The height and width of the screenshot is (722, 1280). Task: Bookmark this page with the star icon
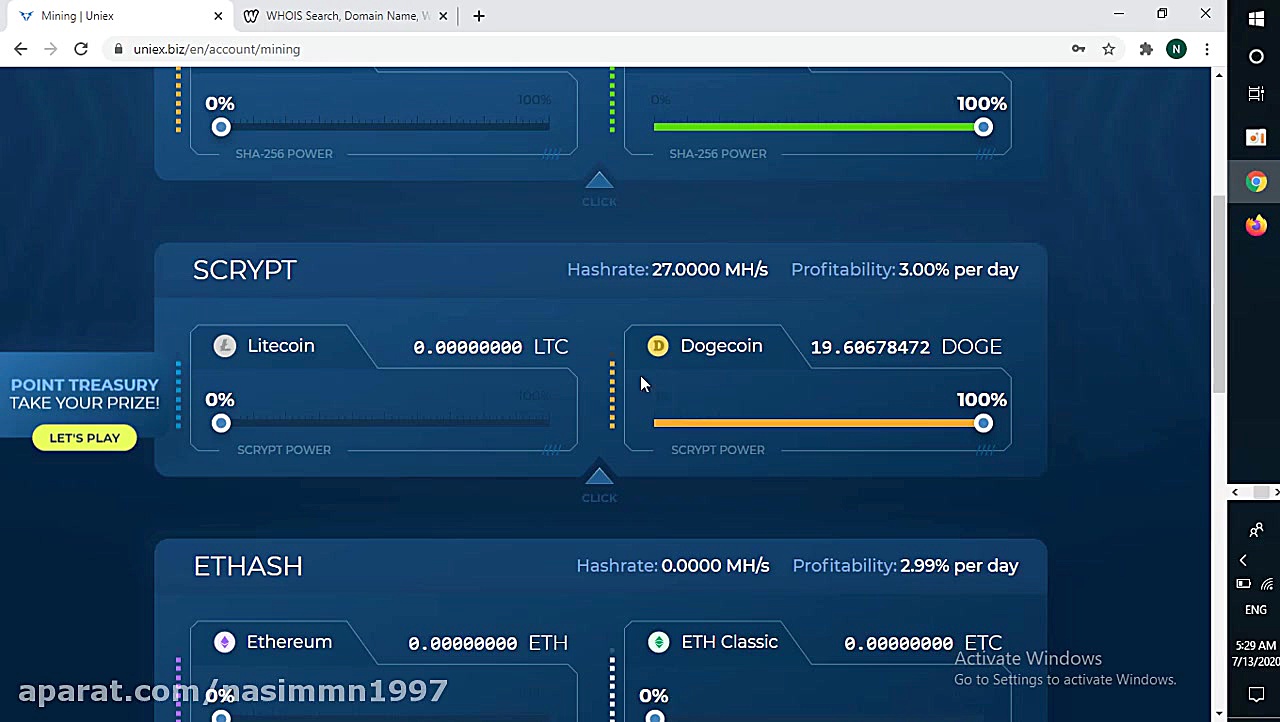coord(1109,49)
